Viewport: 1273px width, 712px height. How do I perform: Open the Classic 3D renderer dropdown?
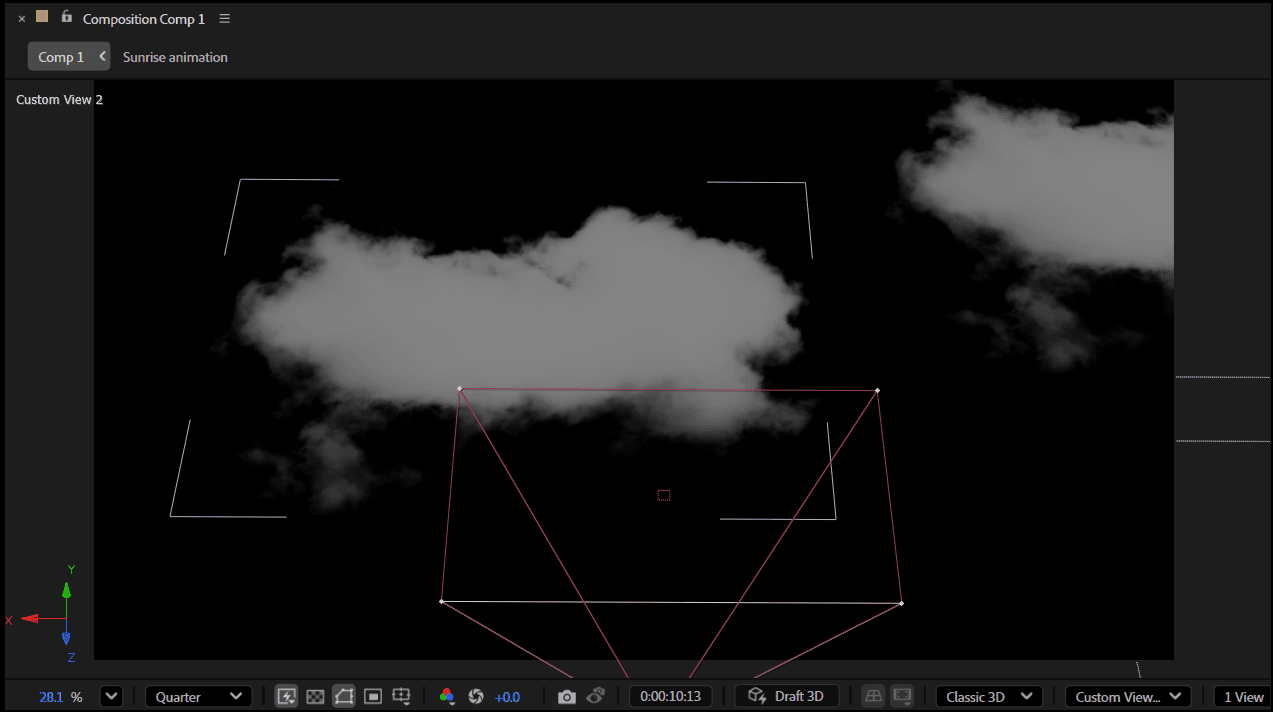click(989, 696)
